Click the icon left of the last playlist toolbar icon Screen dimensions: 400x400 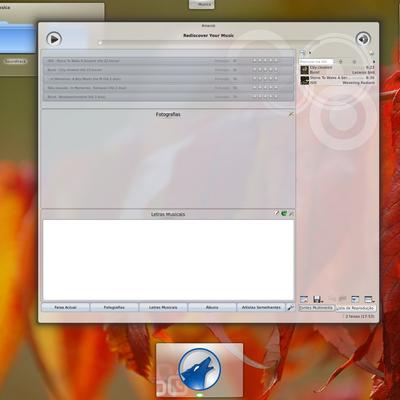355,299
